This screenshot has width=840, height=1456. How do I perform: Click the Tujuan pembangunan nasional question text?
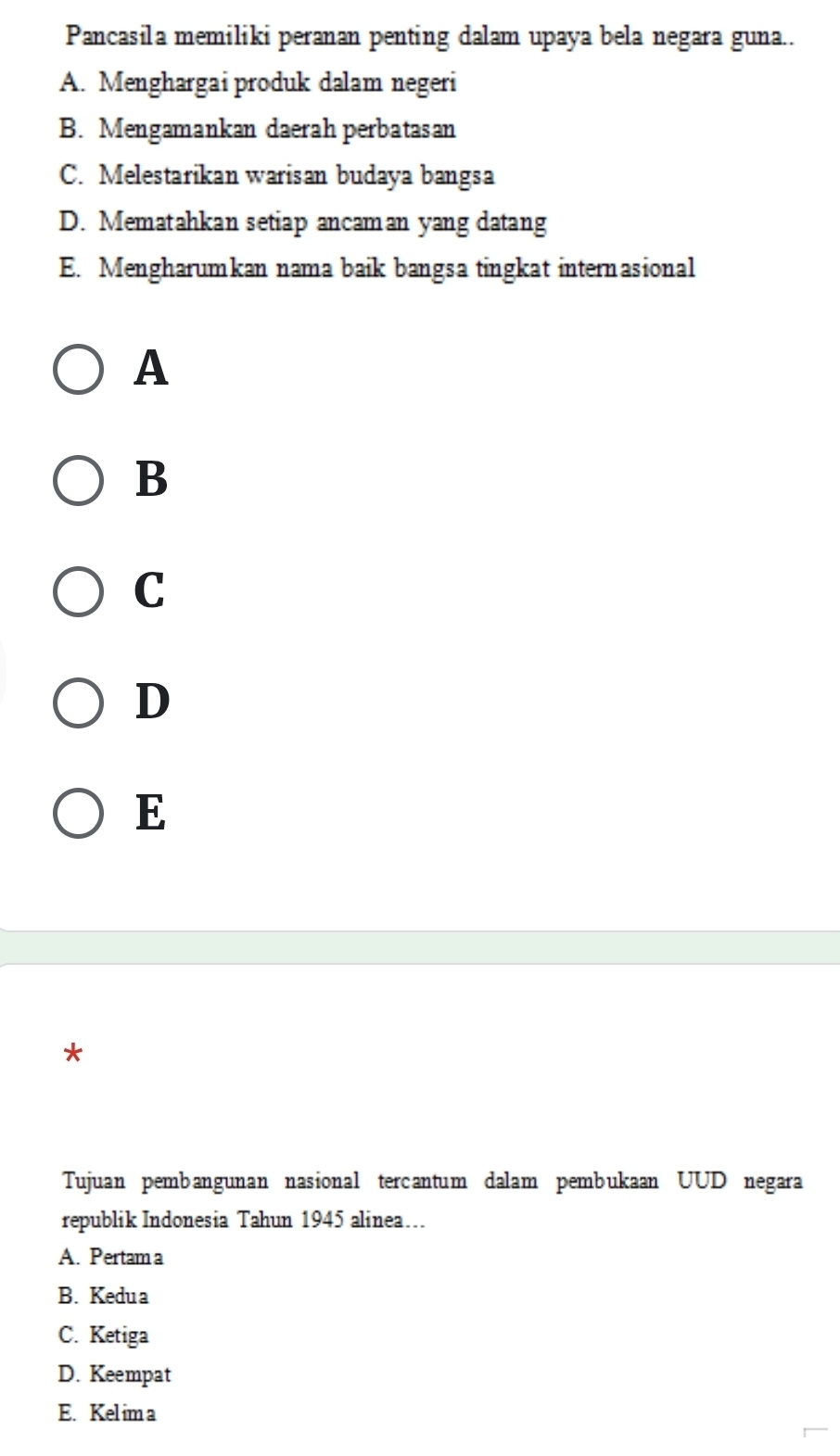(432, 1200)
